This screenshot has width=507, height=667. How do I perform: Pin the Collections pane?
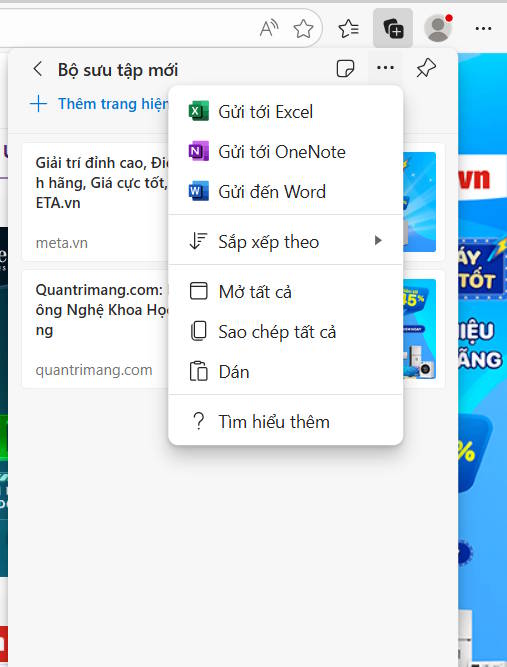tap(426, 68)
